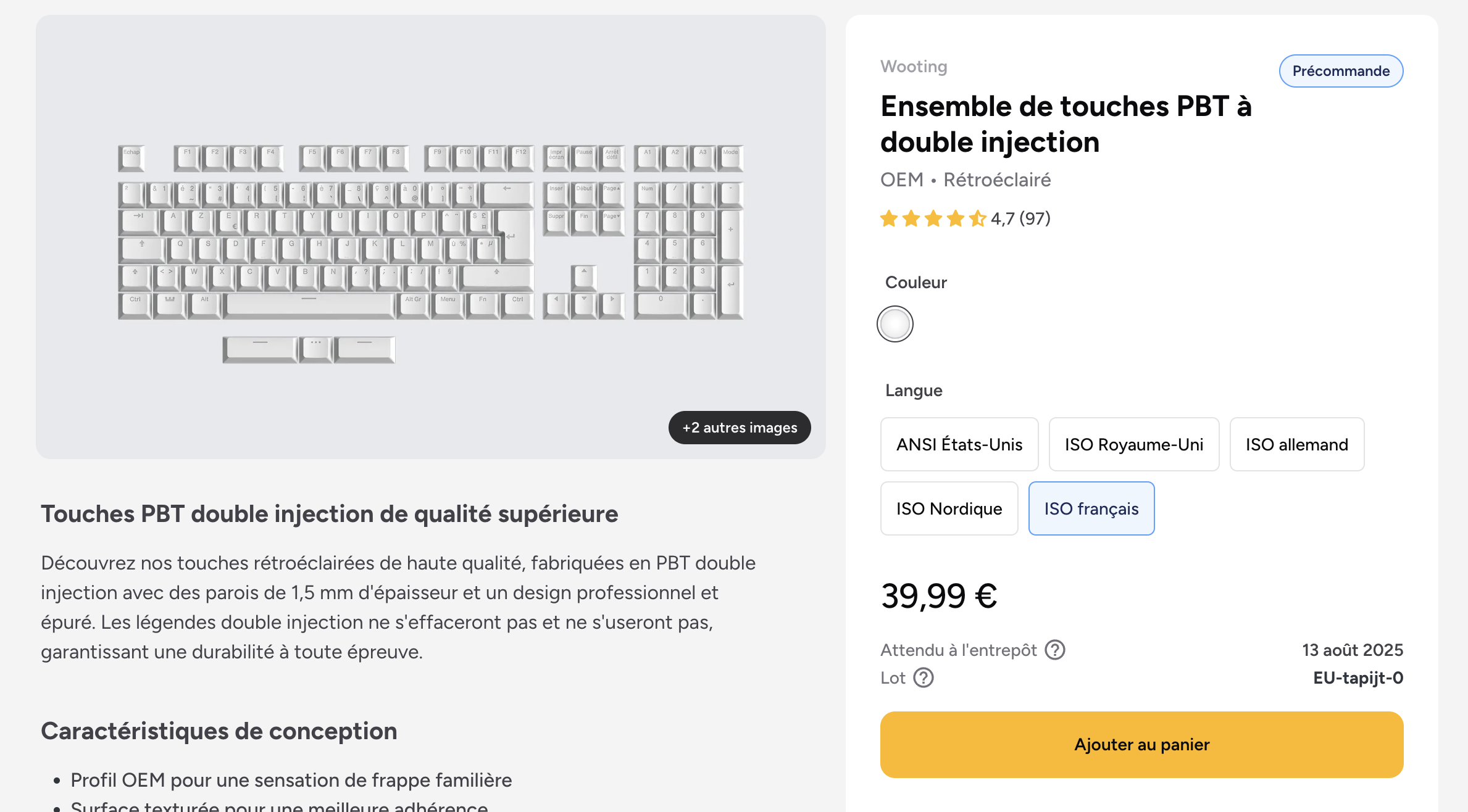Click Ajouter au panier button
This screenshot has width=1468, height=812.
(1141, 745)
